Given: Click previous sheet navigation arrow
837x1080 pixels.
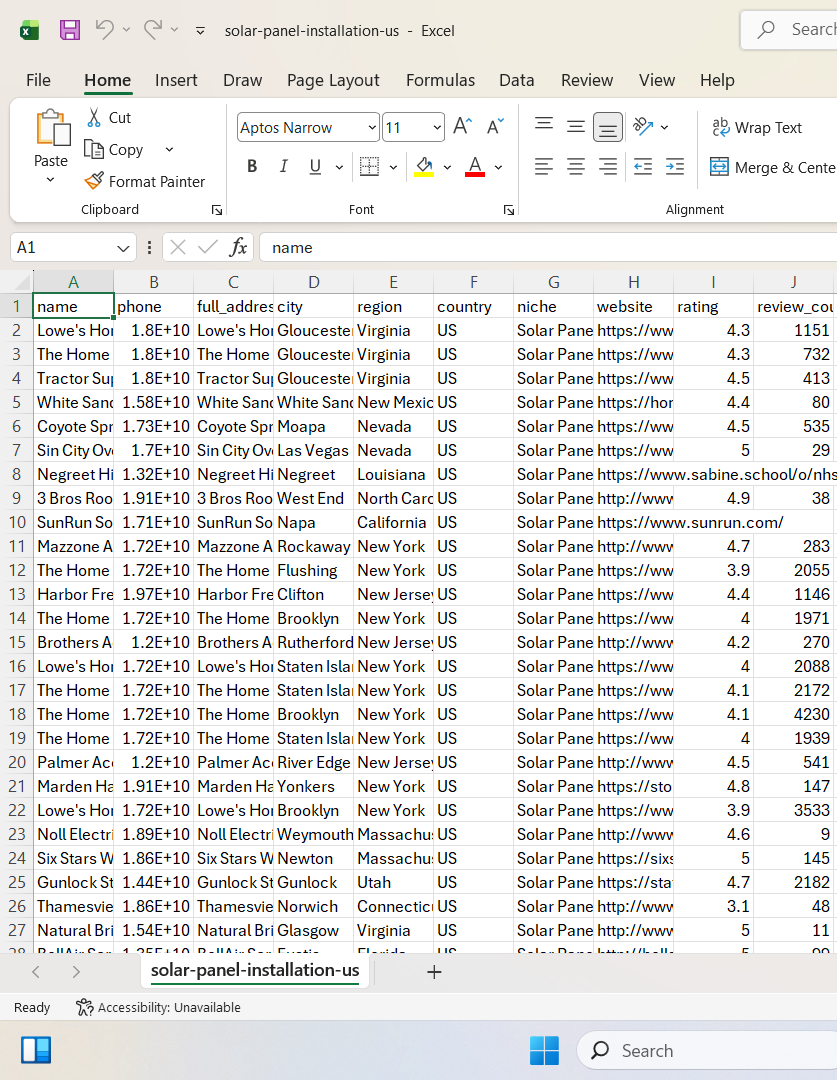Looking at the screenshot, I should [x=36, y=972].
